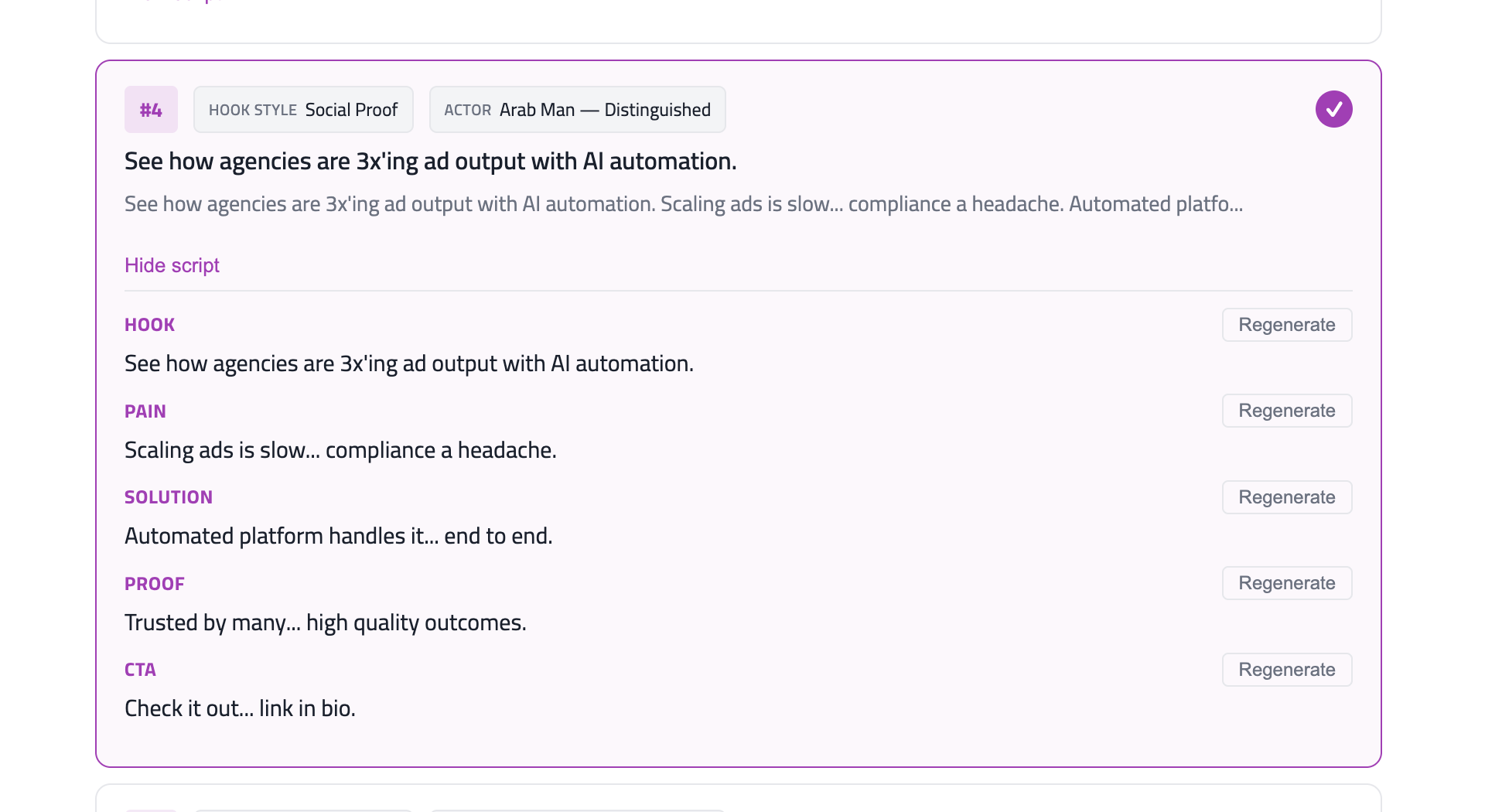Viewport: 1485px width, 812px height.
Task: Regenerate the PAIN section
Action: point(1286,411)
